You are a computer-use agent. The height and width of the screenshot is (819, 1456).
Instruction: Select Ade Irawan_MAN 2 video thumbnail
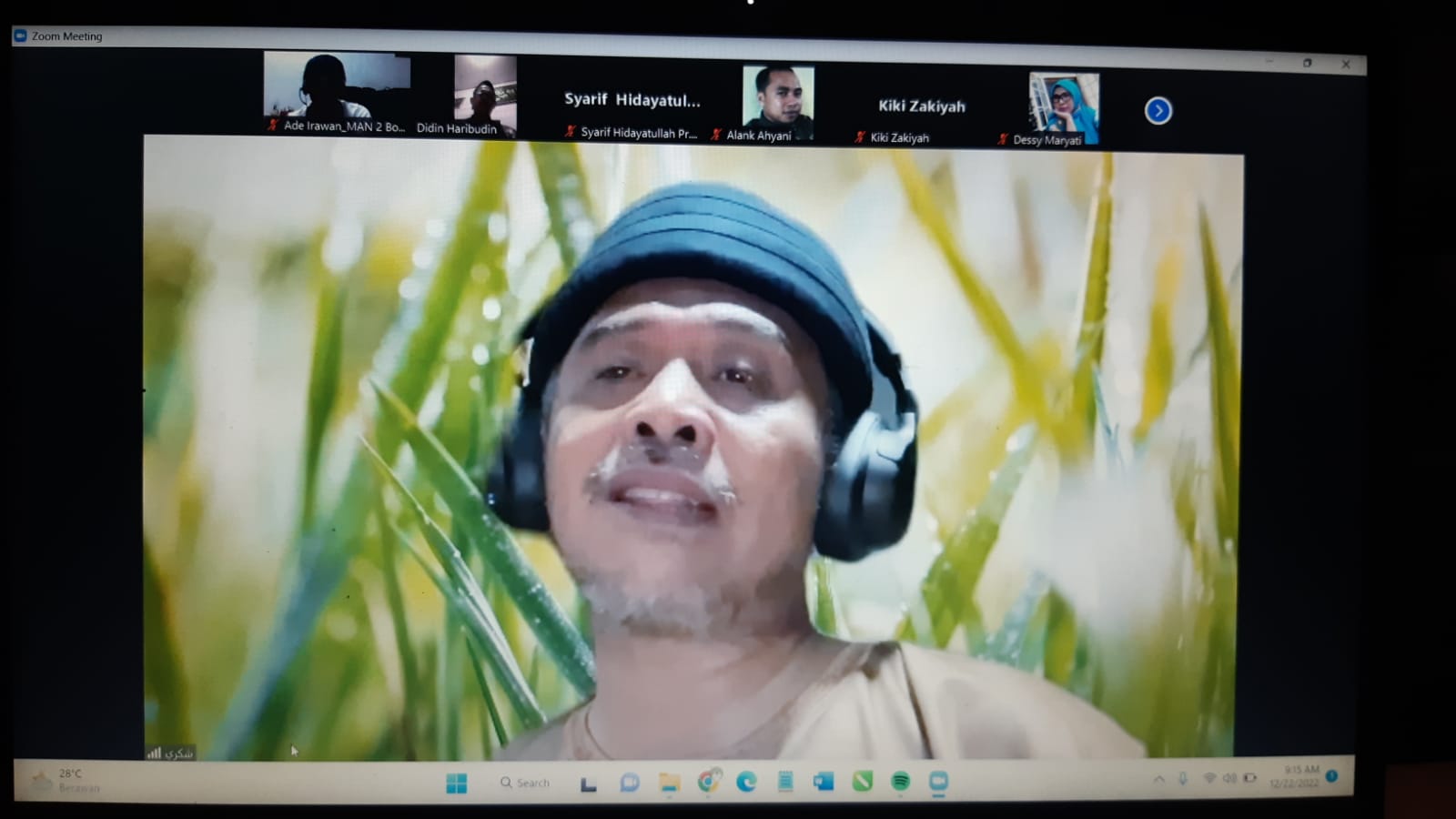click(337, 93)
